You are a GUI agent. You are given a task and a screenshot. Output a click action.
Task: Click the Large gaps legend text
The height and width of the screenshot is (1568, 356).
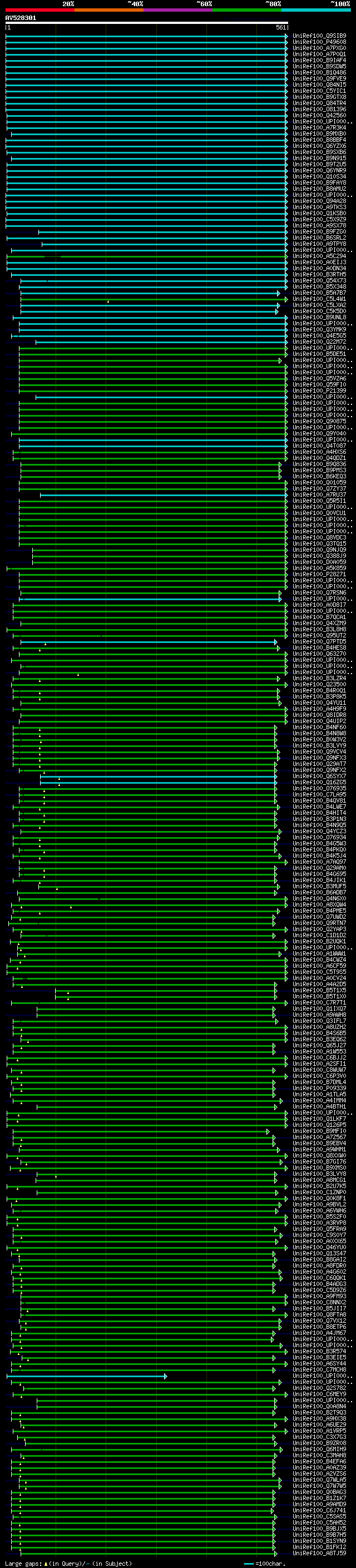(x=68, y=1564)
